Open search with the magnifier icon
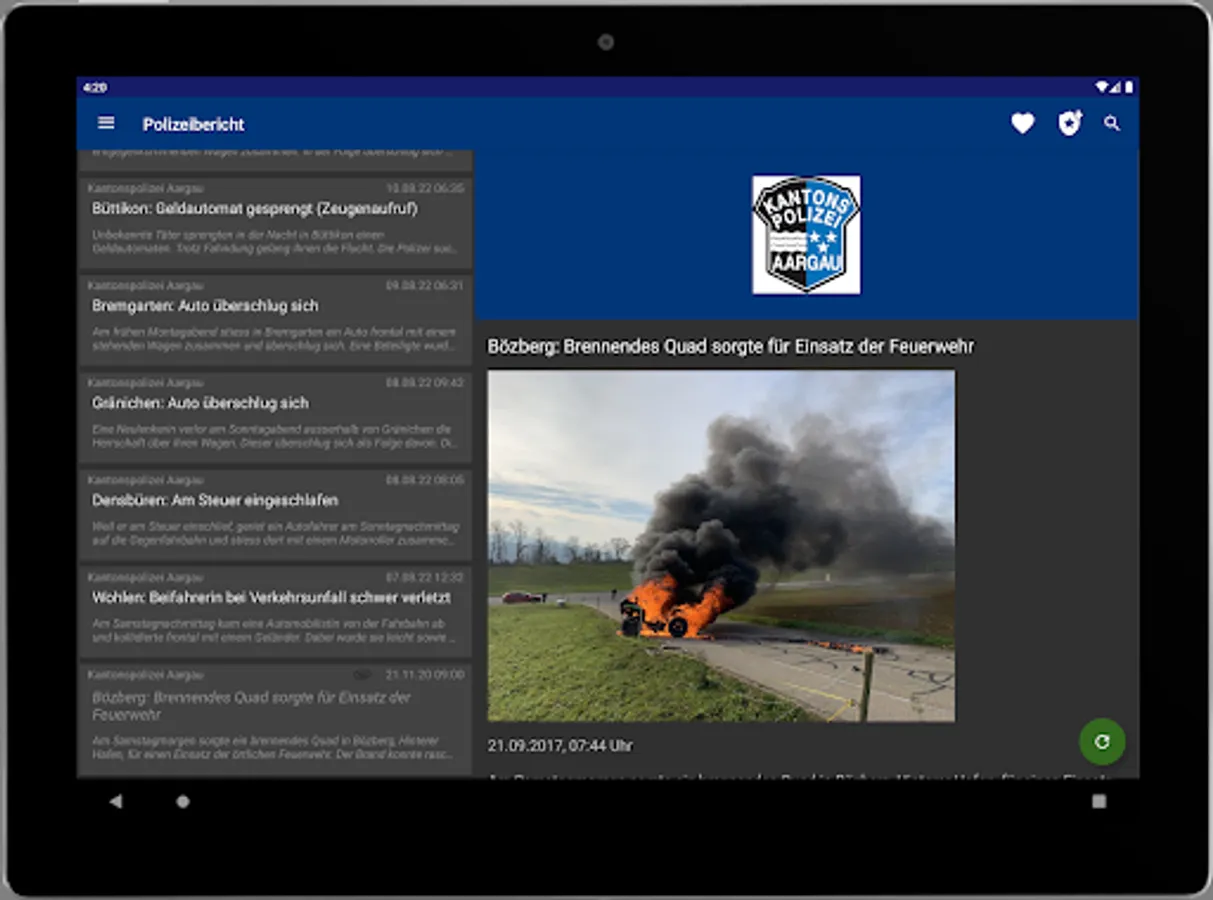 point(1112,124)
